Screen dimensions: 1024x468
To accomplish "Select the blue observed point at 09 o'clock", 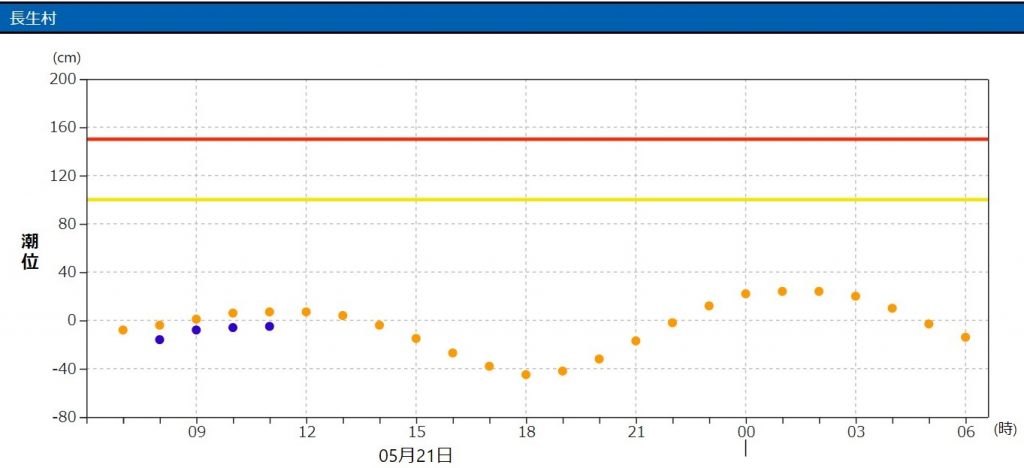I will pos(196,330).
